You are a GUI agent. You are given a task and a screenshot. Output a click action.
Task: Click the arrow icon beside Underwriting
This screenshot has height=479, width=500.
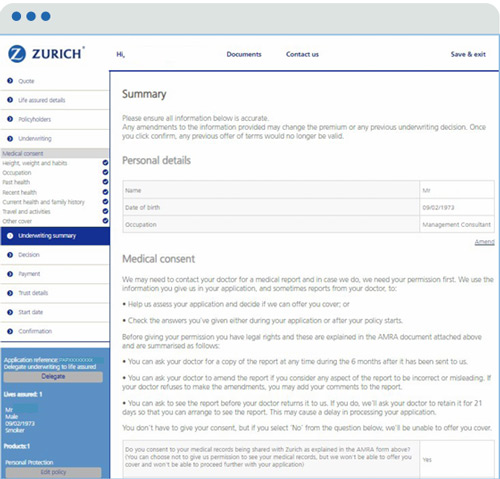pyautogui.click(x=10, y=138)
